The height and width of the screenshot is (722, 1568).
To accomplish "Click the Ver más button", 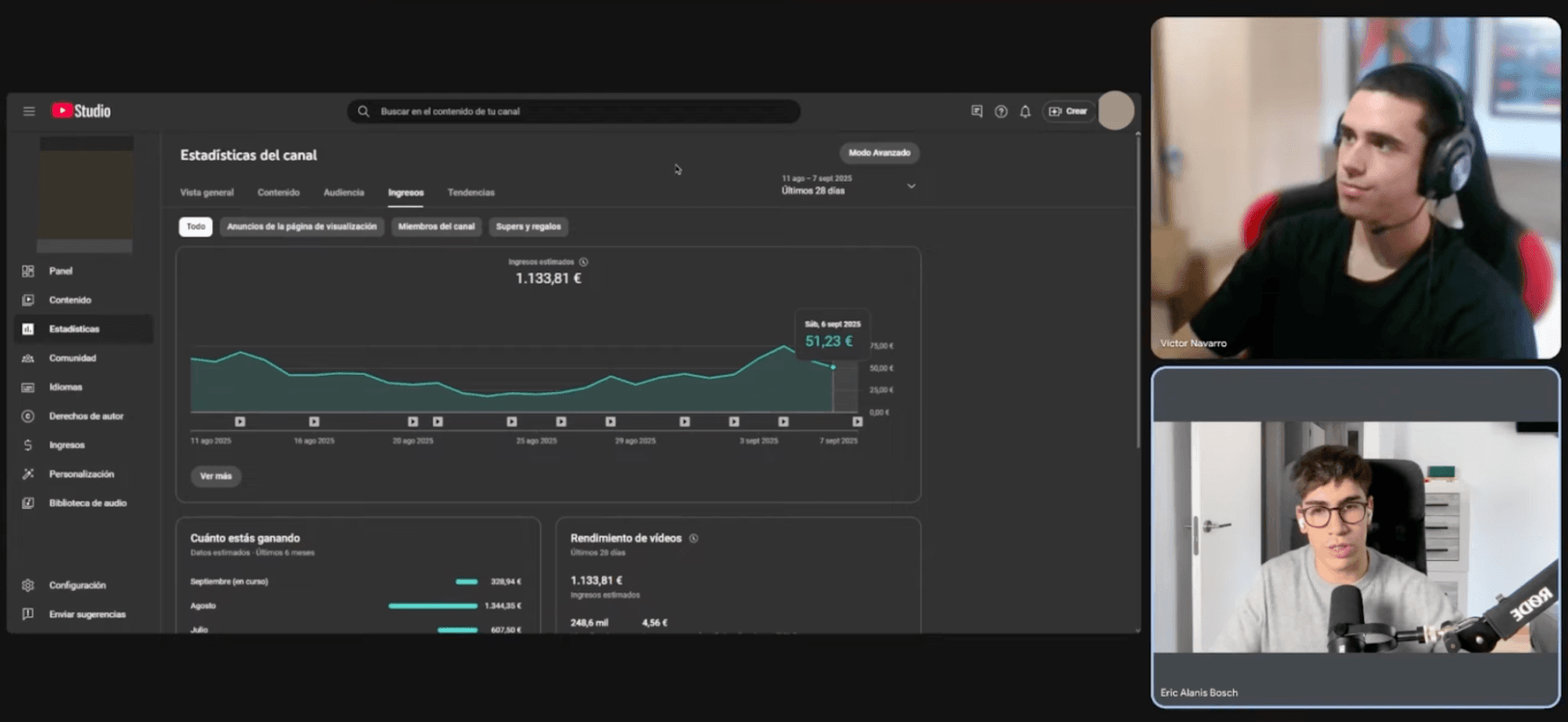I will tap(216, 476).
